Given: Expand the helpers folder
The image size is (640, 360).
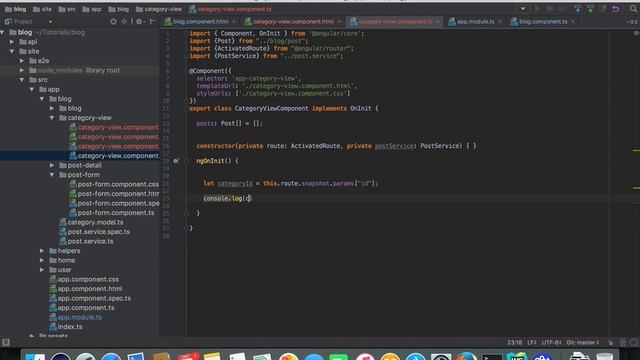Looking at the screenshot, I should 42,251.
